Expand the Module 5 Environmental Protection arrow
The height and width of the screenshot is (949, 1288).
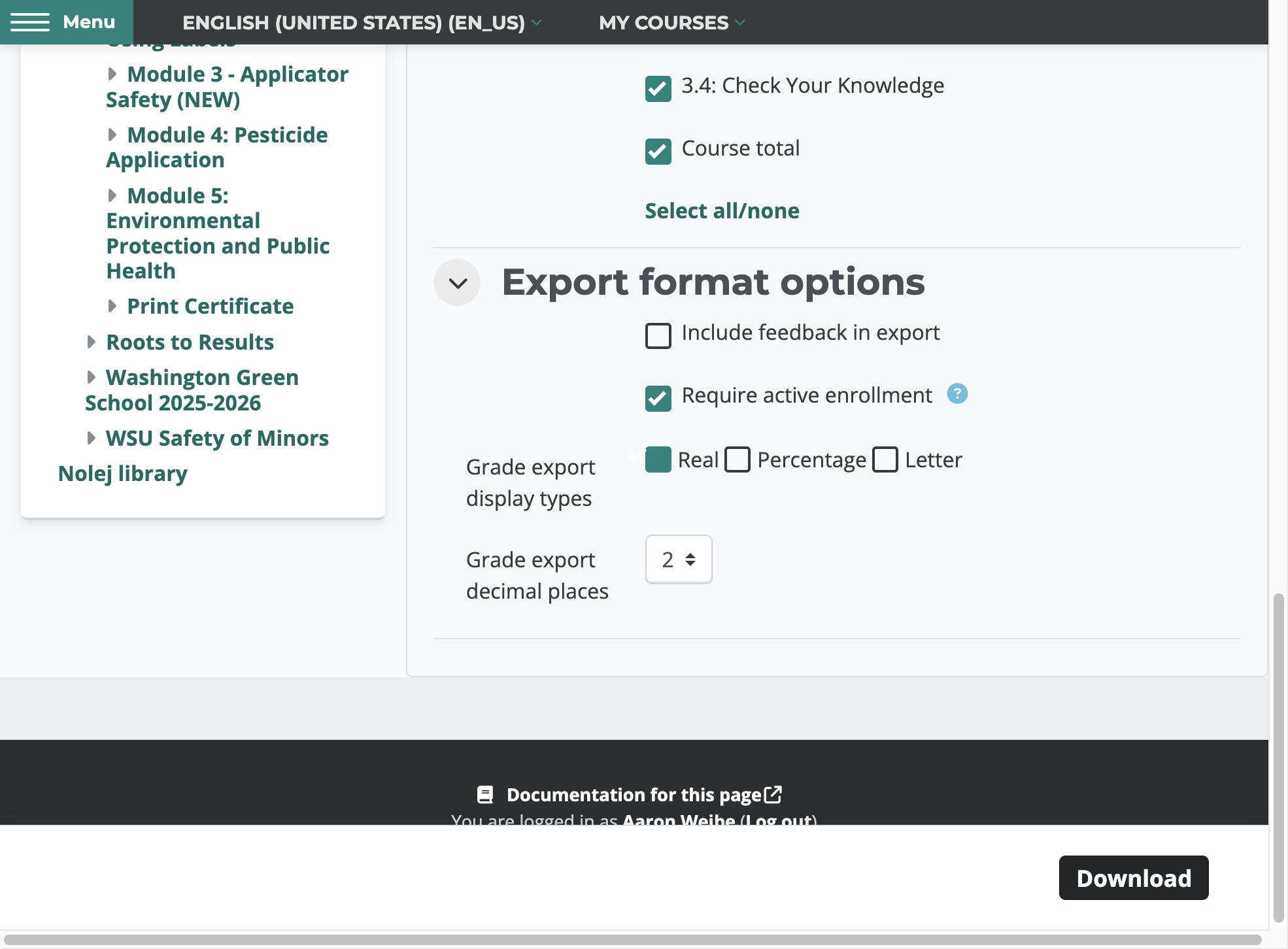tap(112, 196)
